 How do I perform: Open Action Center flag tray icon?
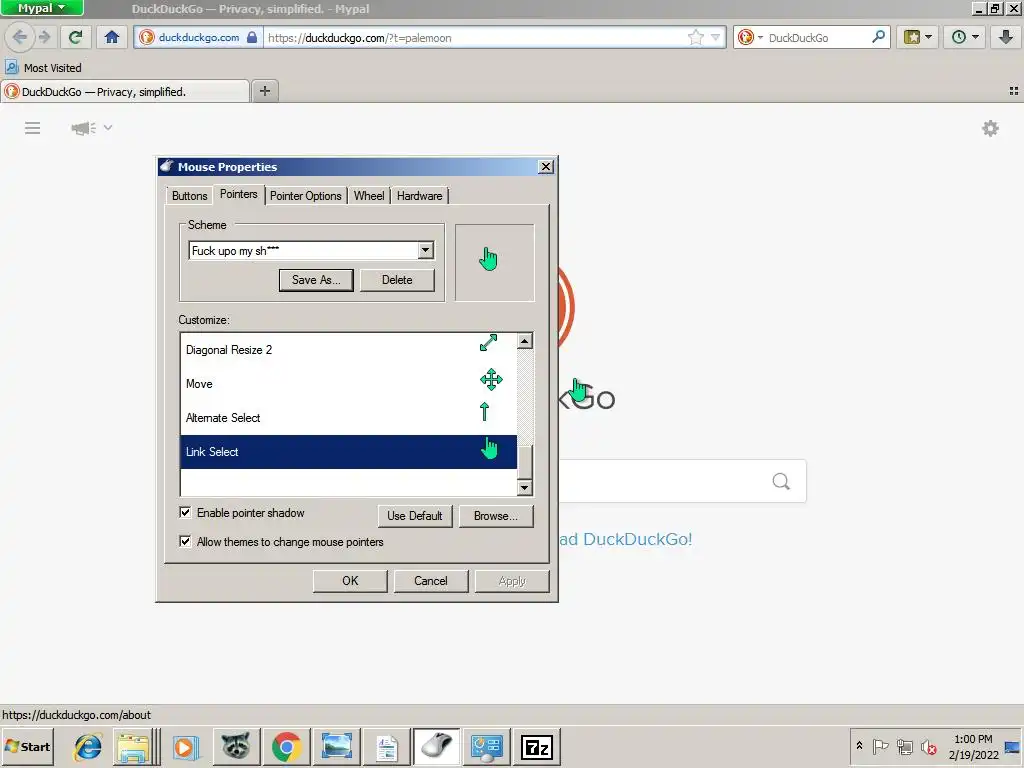click(880, 746)
